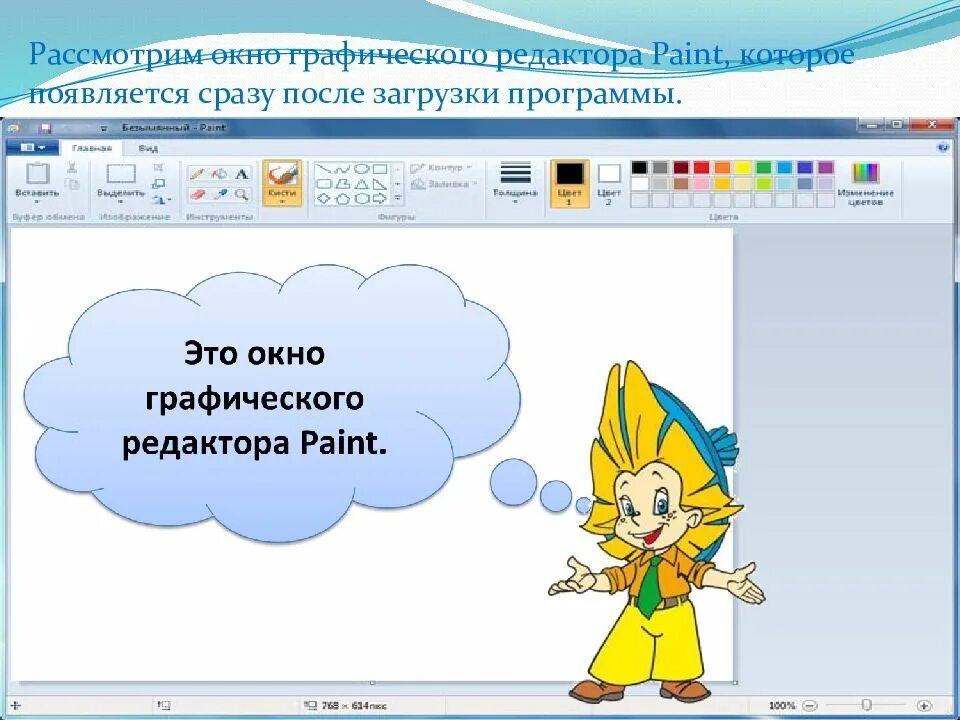Choose the black color swatch
The width and height of the screenshot is (960, 720).
click(639, 168)
